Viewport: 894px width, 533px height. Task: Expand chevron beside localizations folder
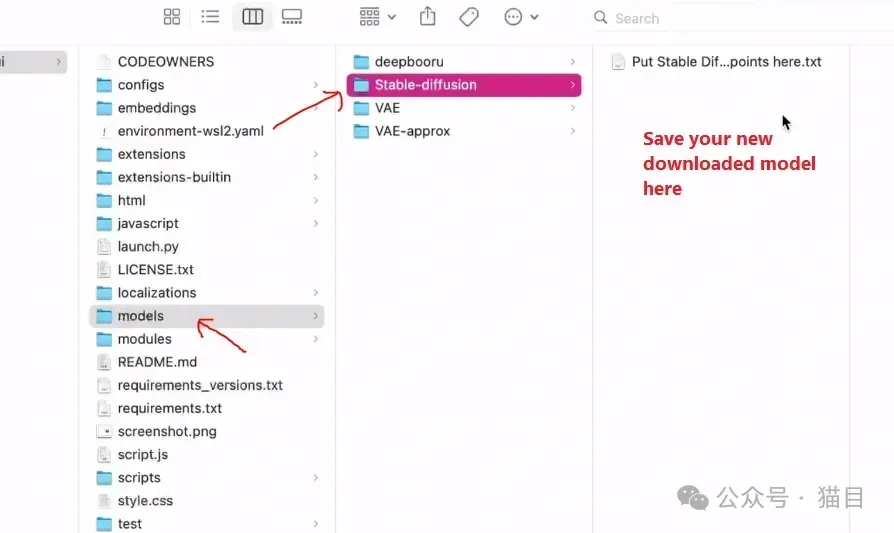315,292
